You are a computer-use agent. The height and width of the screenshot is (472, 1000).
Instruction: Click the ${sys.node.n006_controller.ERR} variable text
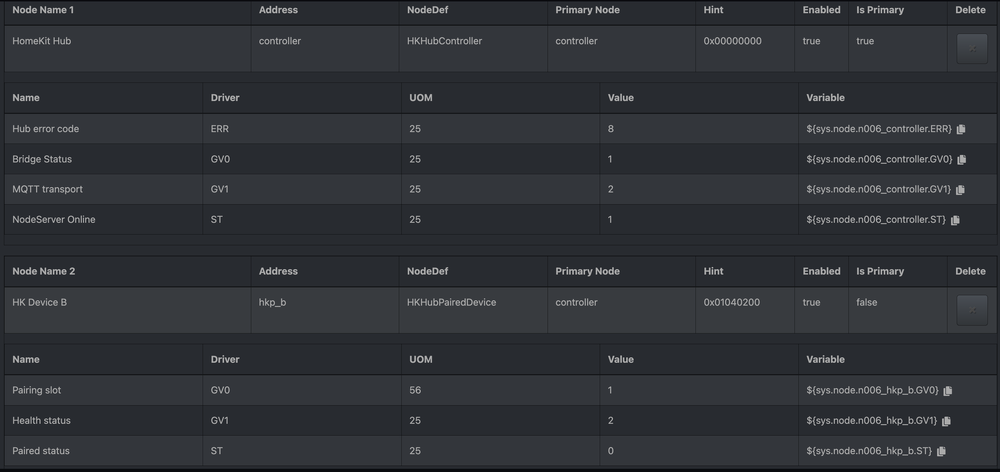point(879,129)
